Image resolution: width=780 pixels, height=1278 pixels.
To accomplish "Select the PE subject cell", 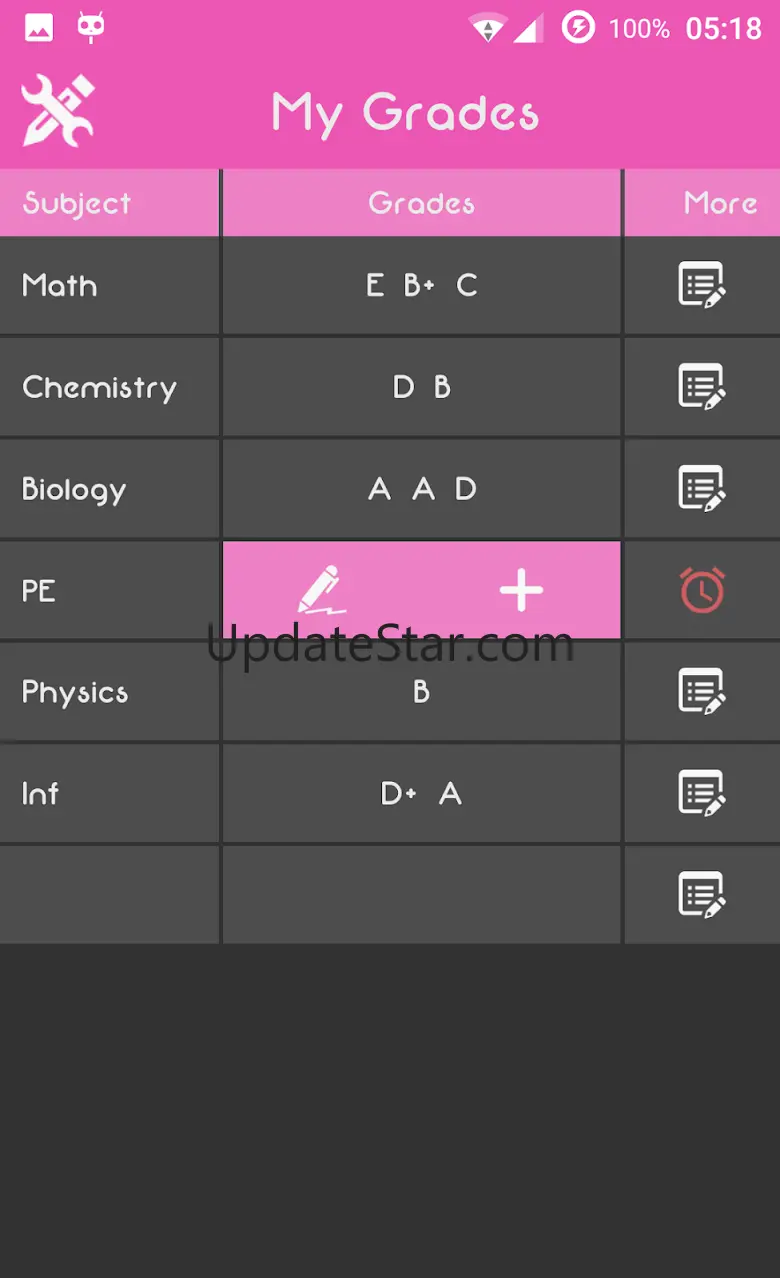I will coord(109,591).
